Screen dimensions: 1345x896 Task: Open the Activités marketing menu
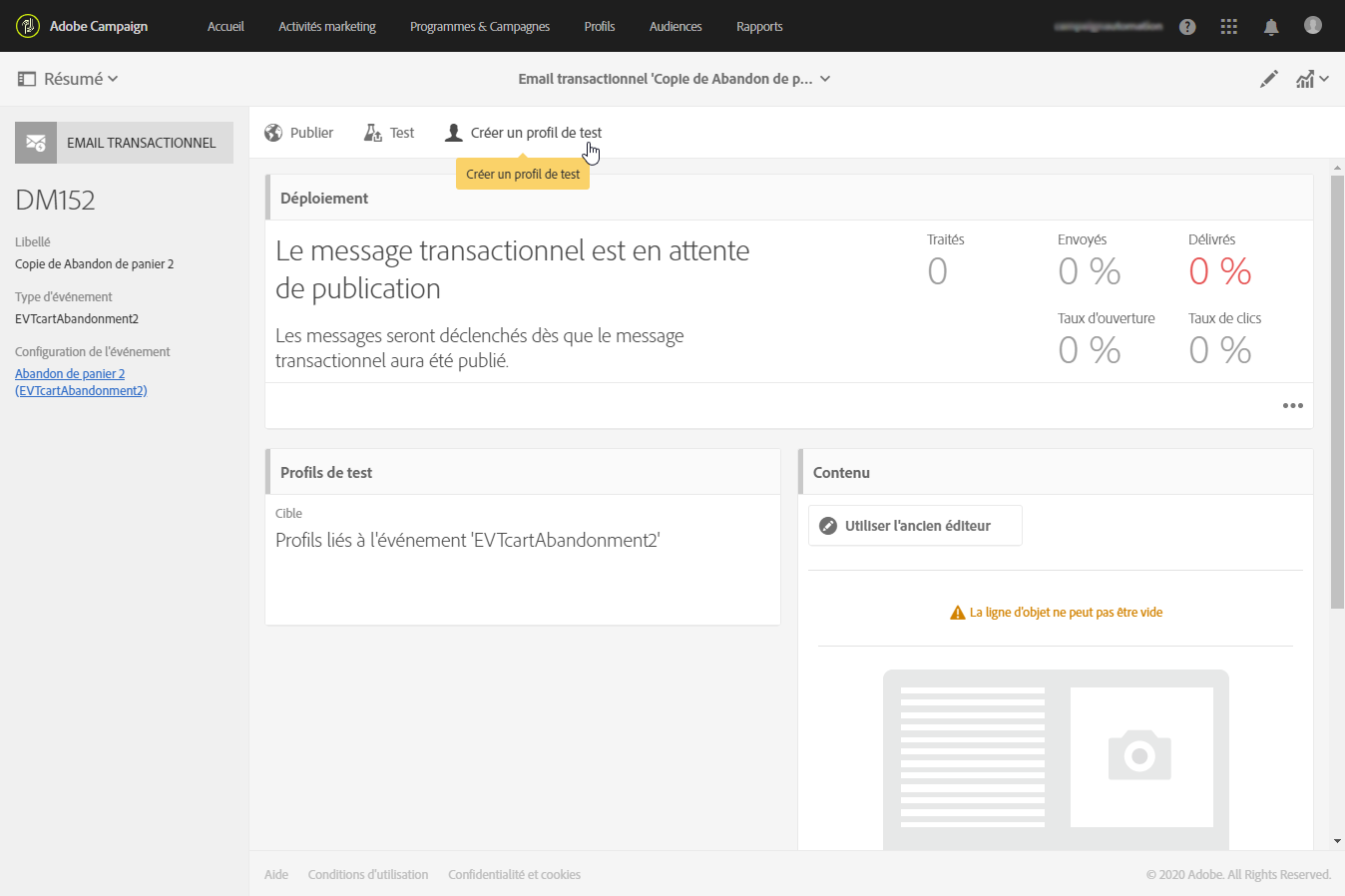tap(327, 27)
